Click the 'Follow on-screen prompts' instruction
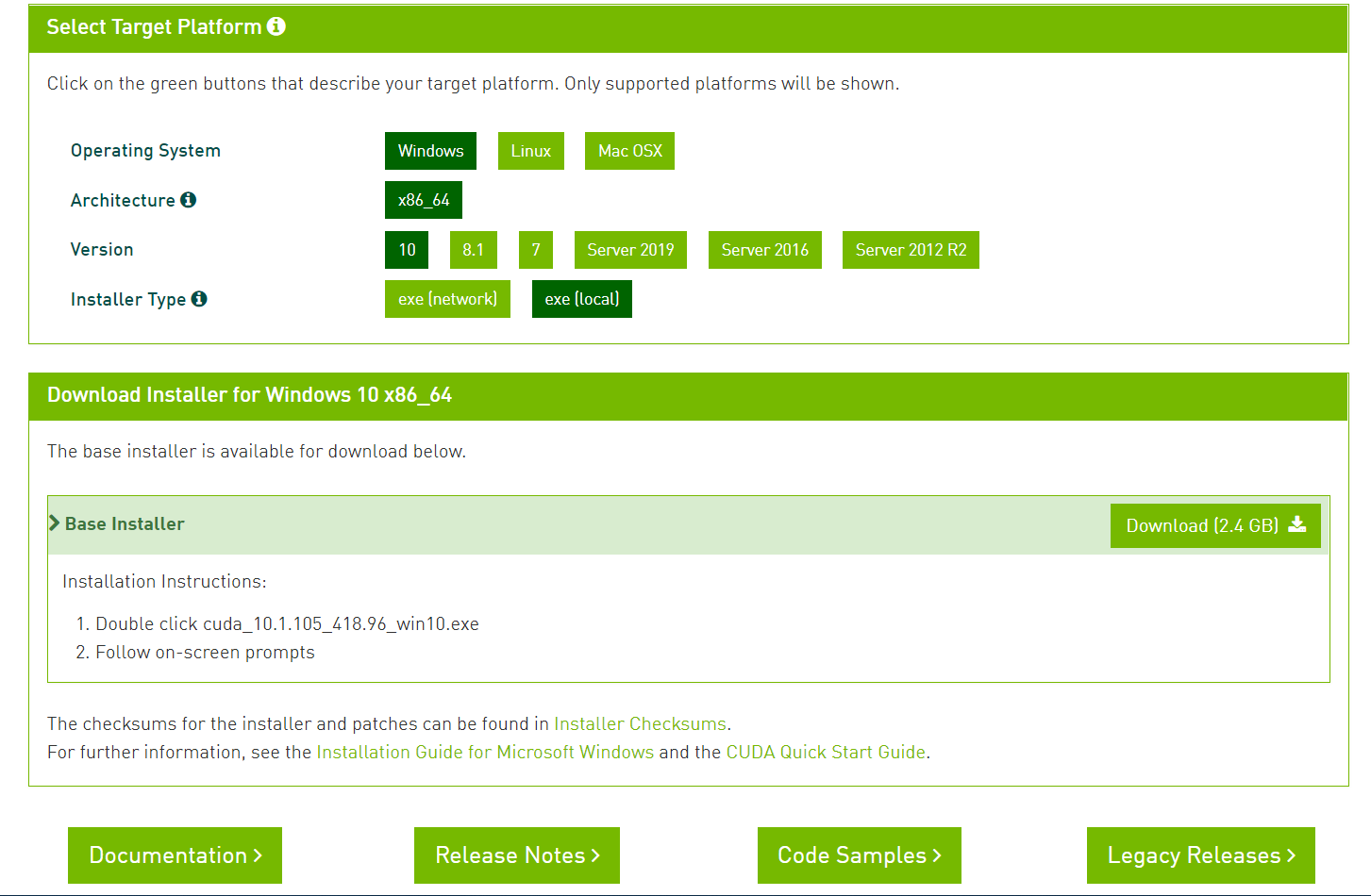The height and width of the screenshot is (896, 1371). click(205, 652)
